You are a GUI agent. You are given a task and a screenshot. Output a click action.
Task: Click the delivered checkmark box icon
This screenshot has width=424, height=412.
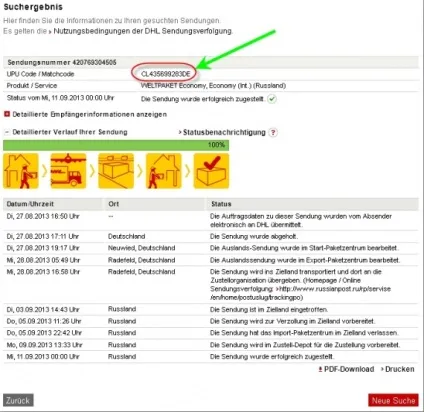click(x=211, y=171)
